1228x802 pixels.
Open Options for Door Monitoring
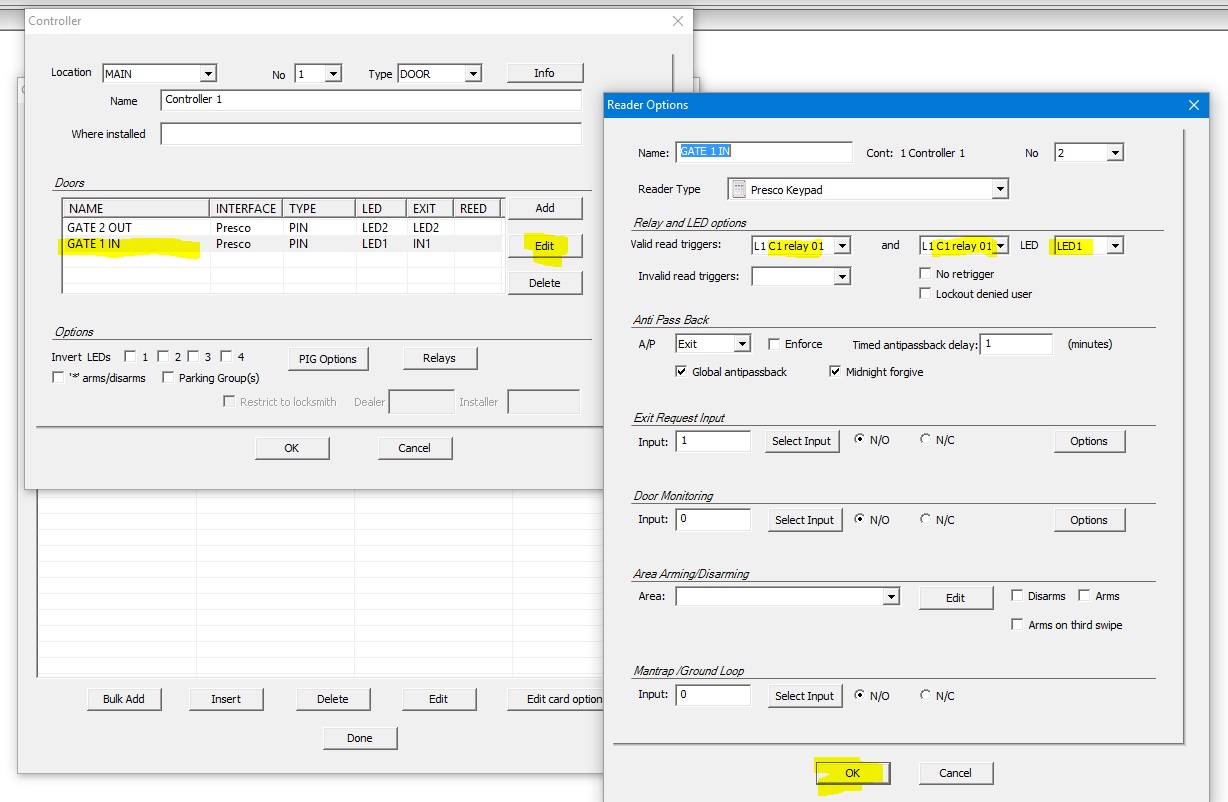(1089, 520)
